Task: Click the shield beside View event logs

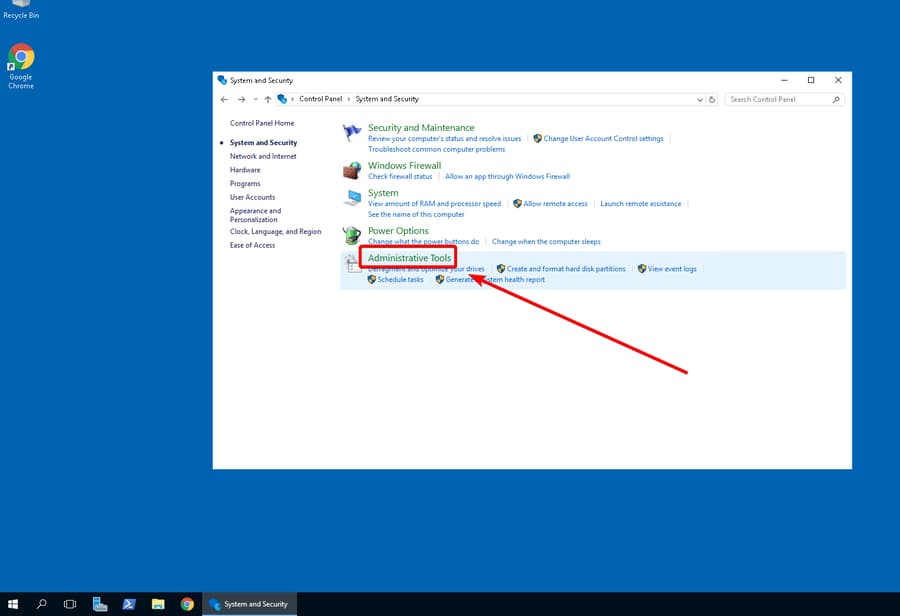Action: pyautogui.click(x=641, y=268)
